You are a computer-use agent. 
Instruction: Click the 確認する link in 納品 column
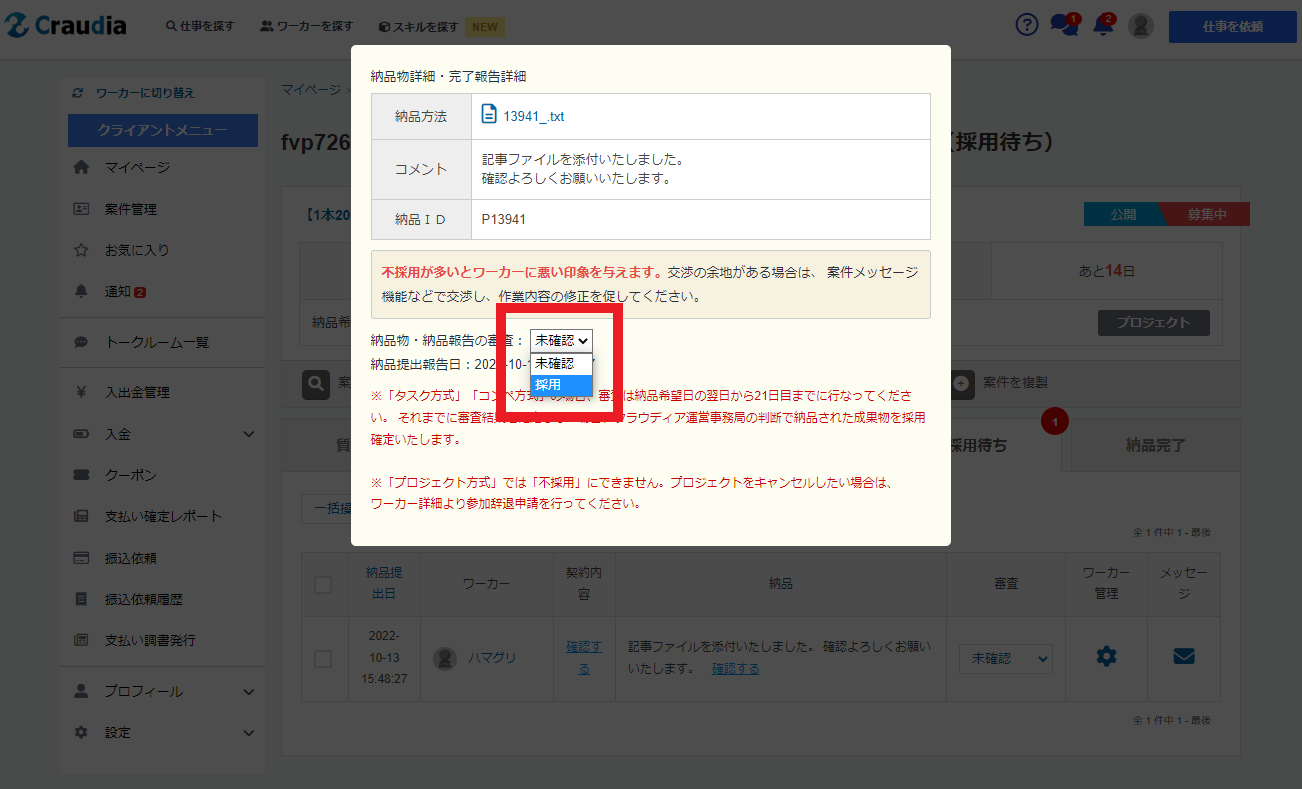[x=735, y=668]
